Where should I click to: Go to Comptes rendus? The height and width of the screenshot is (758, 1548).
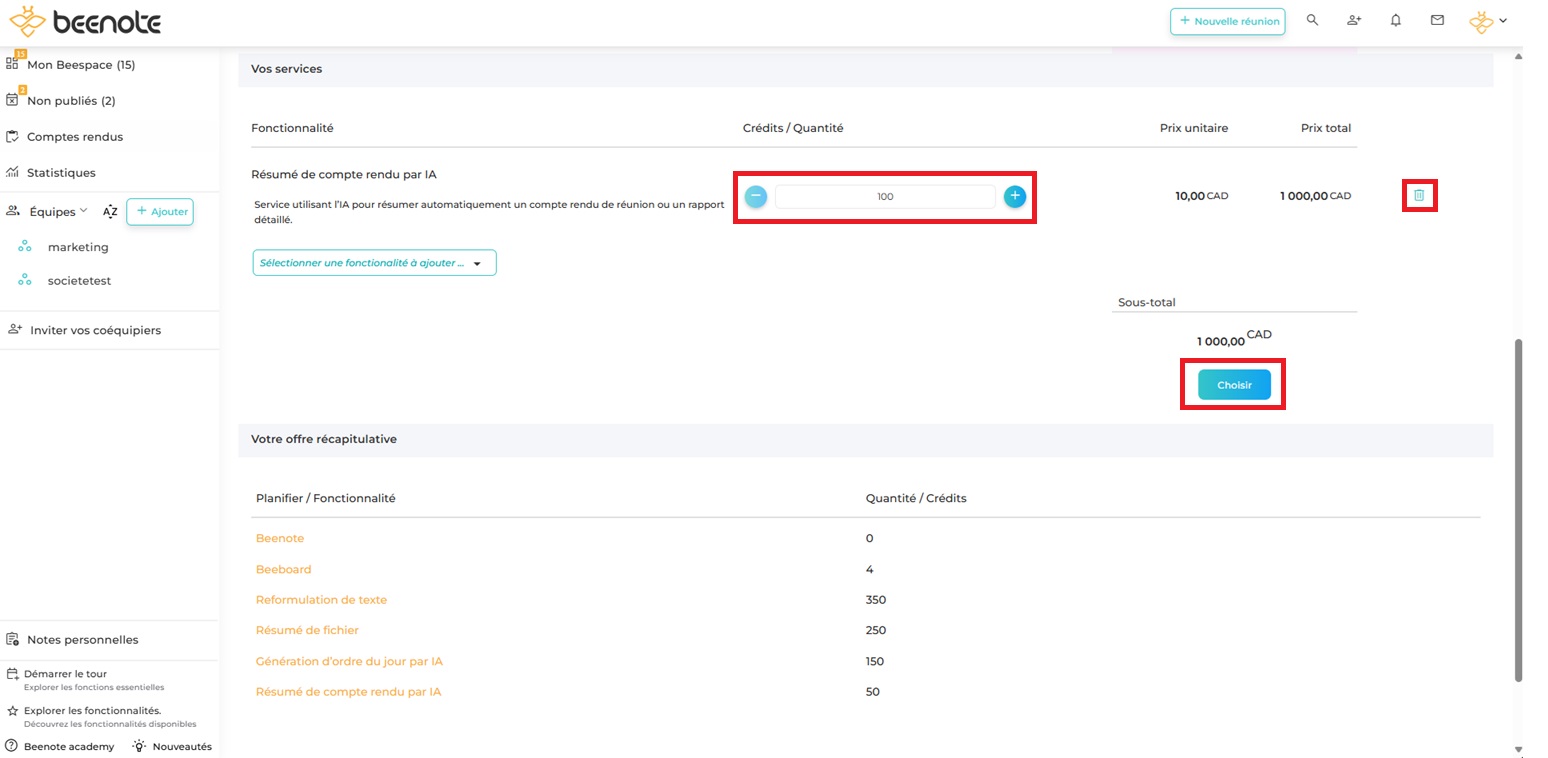point(74,137)
